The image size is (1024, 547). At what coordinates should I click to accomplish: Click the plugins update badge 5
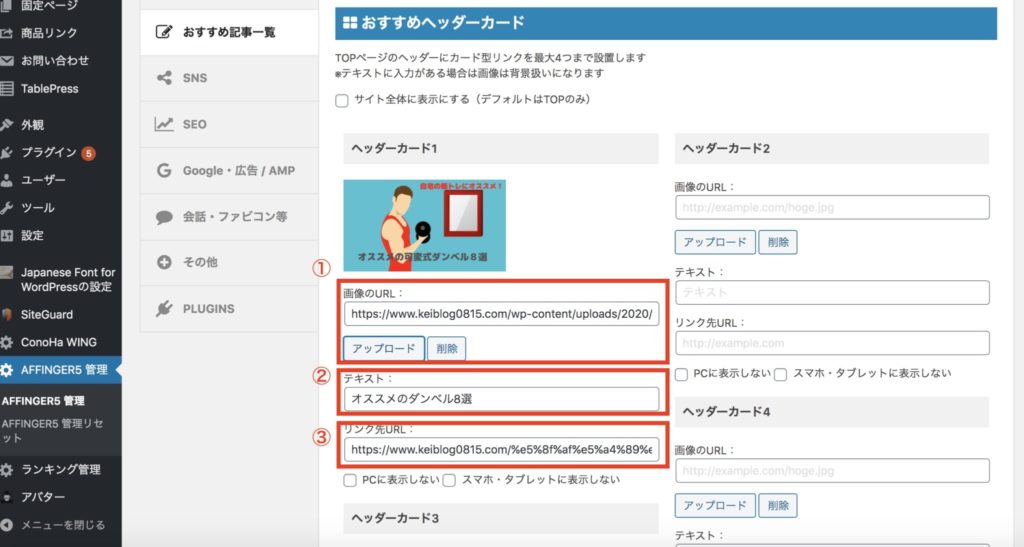point(88,153)
